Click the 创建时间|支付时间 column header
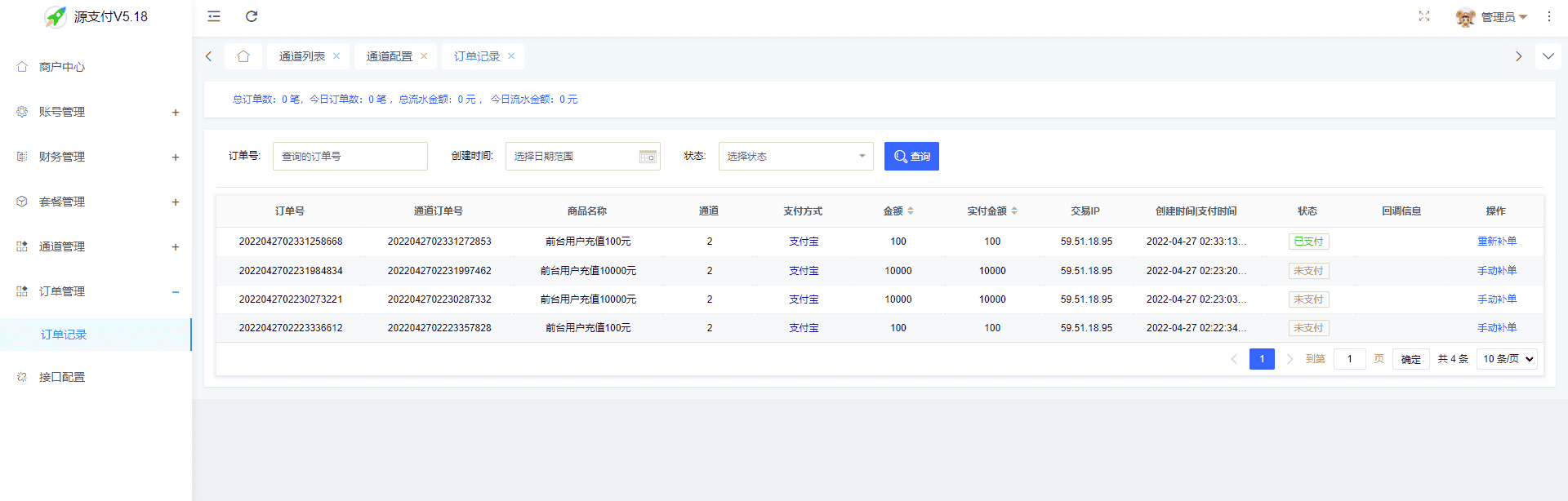The height and width of the screenshot is (501, 1568). tap(1196, 211)
